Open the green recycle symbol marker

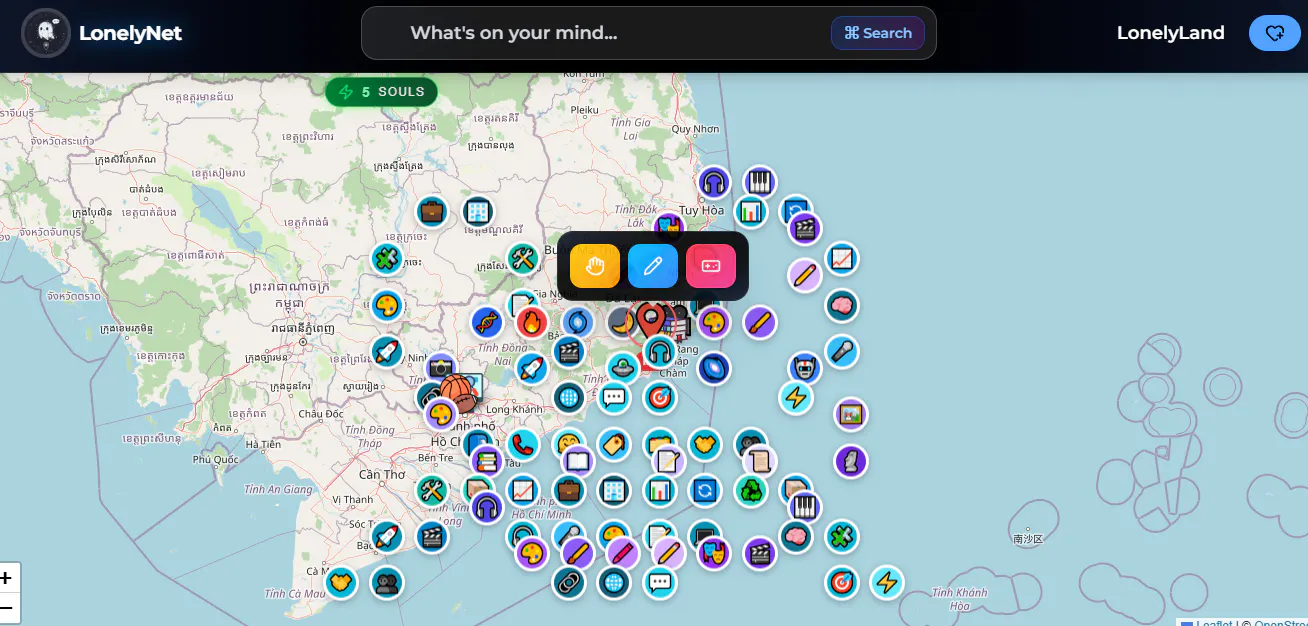(750, 490)
